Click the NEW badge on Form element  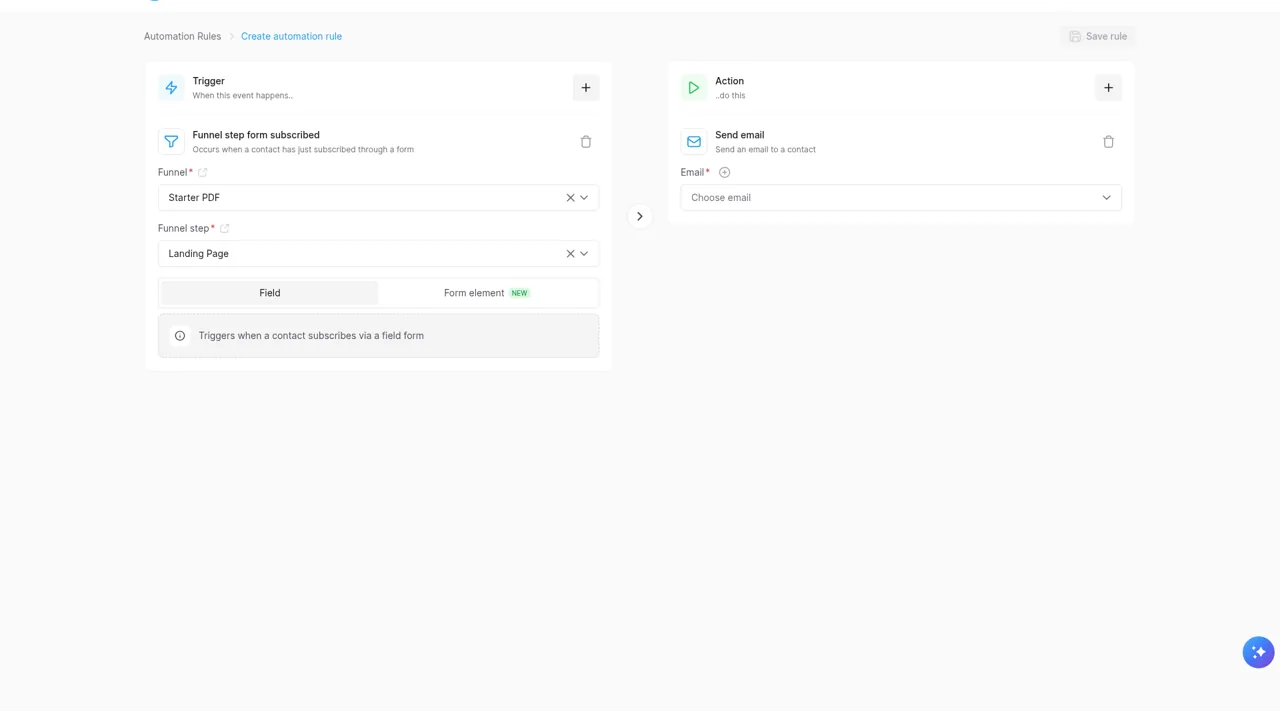click(x=519, y=293)
